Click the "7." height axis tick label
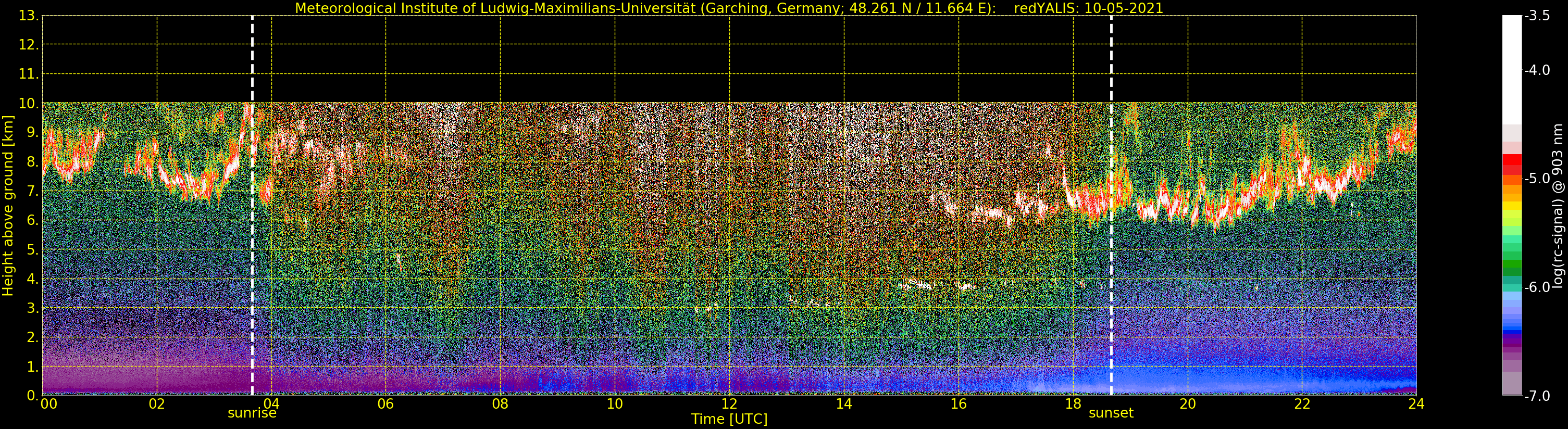The image size is (1568, 429). click(33, 191)
